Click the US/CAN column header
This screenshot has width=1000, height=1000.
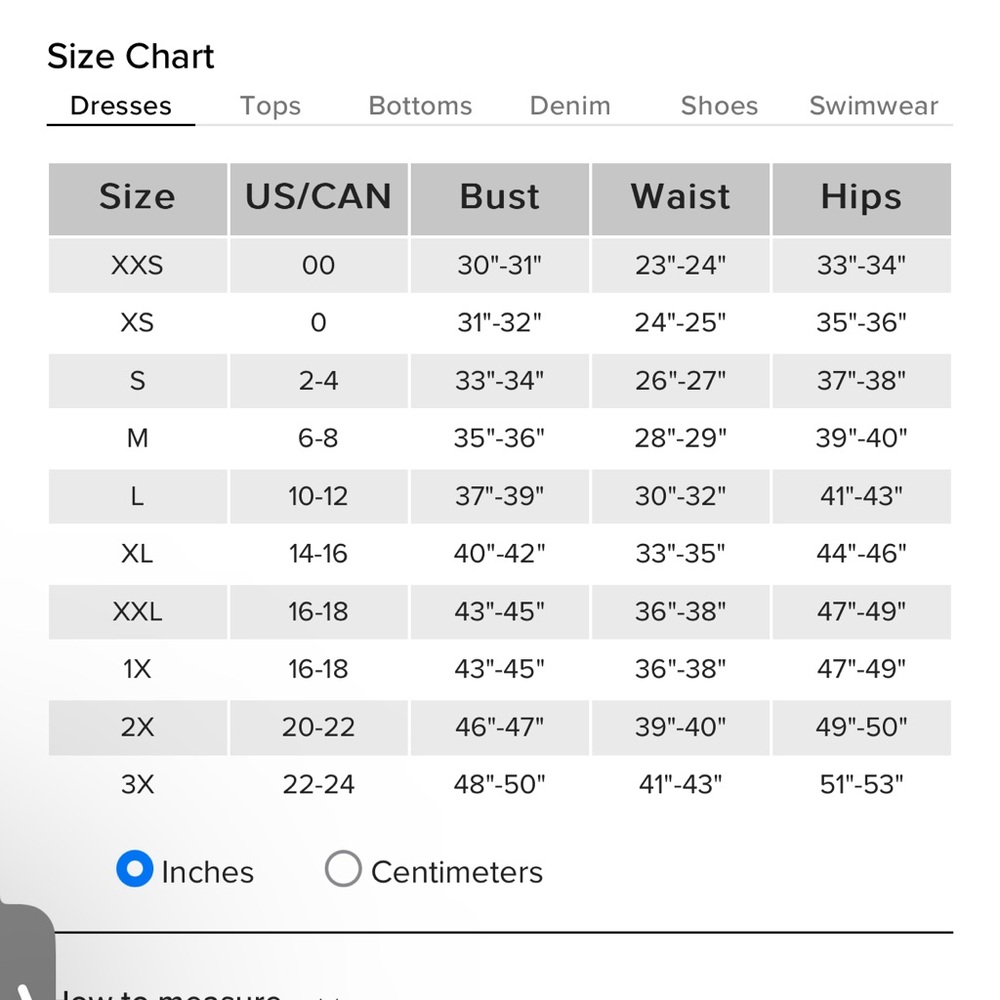click(x=318, y=199)
